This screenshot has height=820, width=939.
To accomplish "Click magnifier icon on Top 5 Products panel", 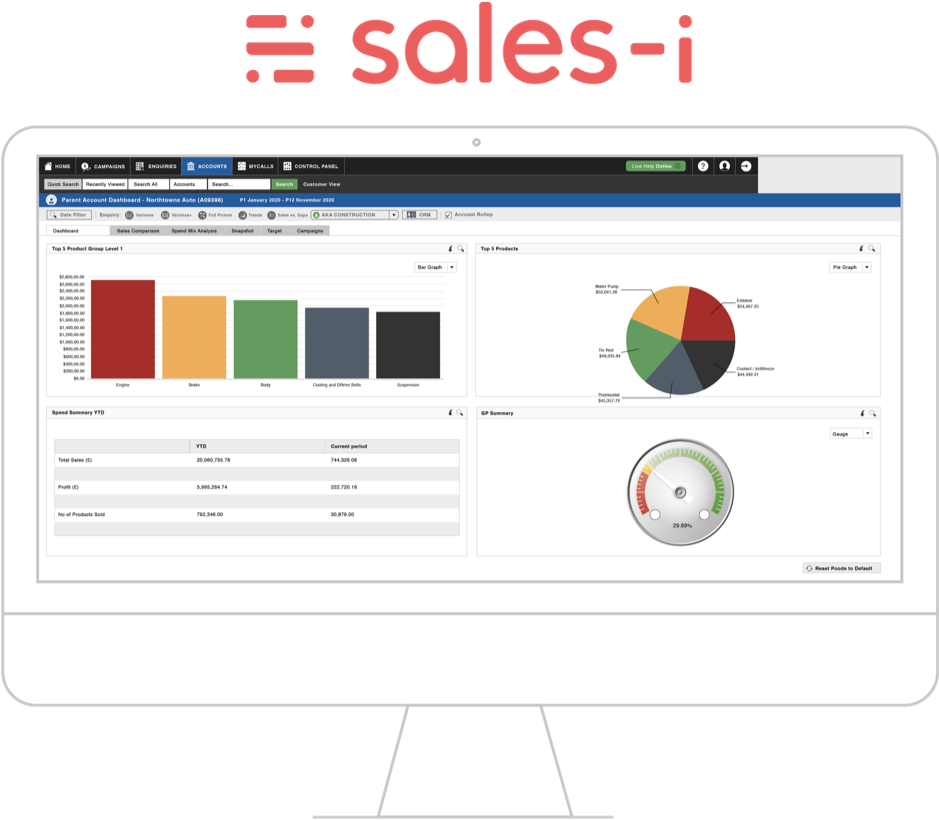I will click(x=872, y=249).
